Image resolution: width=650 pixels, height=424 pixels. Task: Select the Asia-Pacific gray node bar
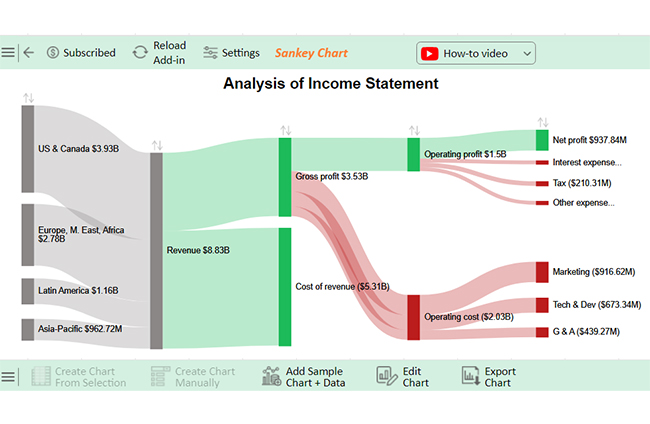pos(28,330)
